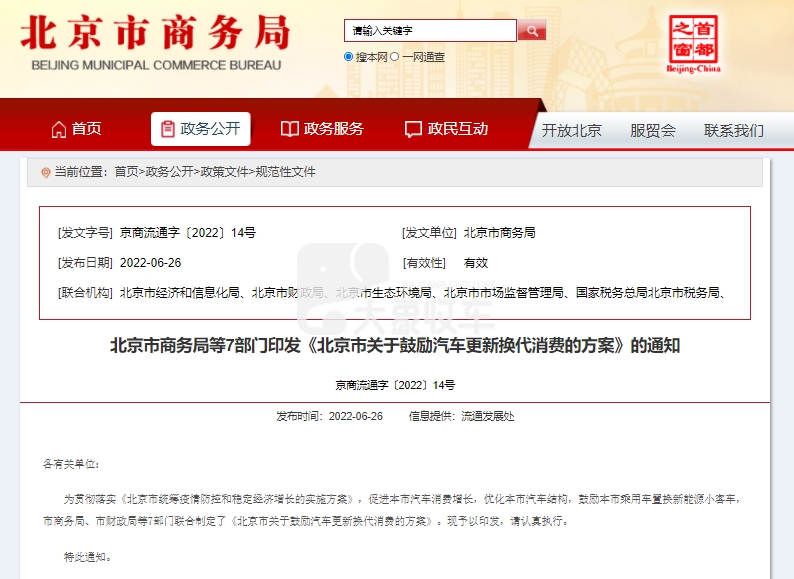This screenshot has width=794, height=579.
Task: Go to the 服贸会 tab
Action: click(652, 130)
